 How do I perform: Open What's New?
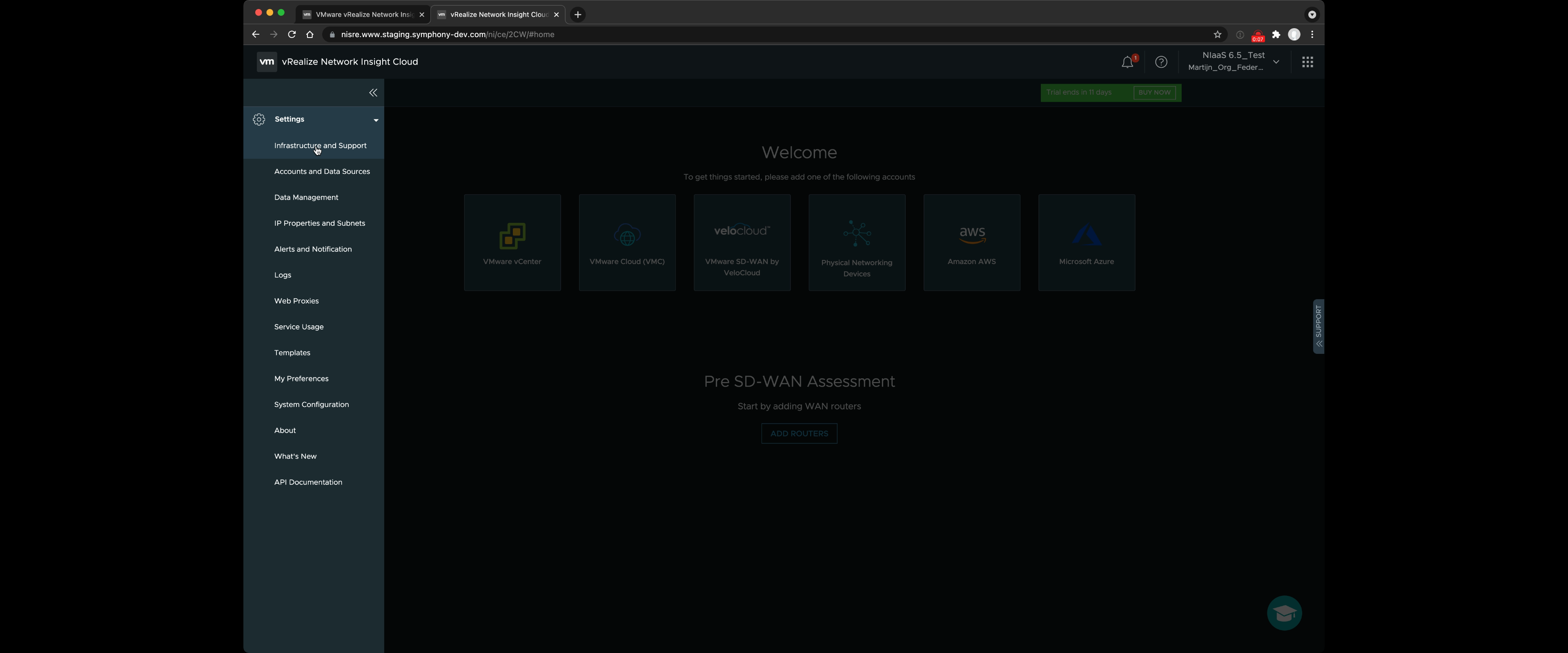click(295, 456)
